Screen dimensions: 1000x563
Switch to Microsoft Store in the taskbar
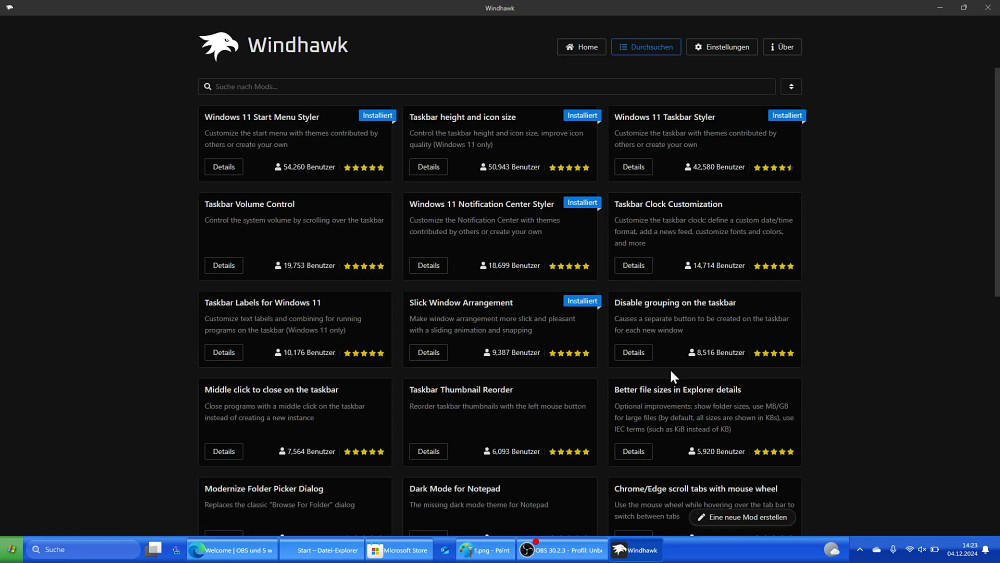(400, 550)
